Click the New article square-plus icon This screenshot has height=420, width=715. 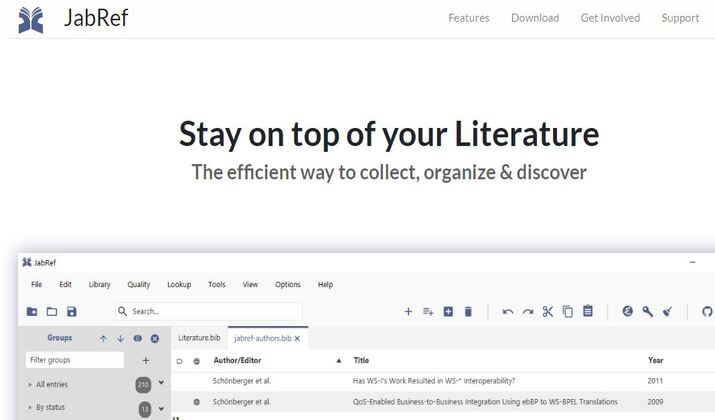click(448, 311)
